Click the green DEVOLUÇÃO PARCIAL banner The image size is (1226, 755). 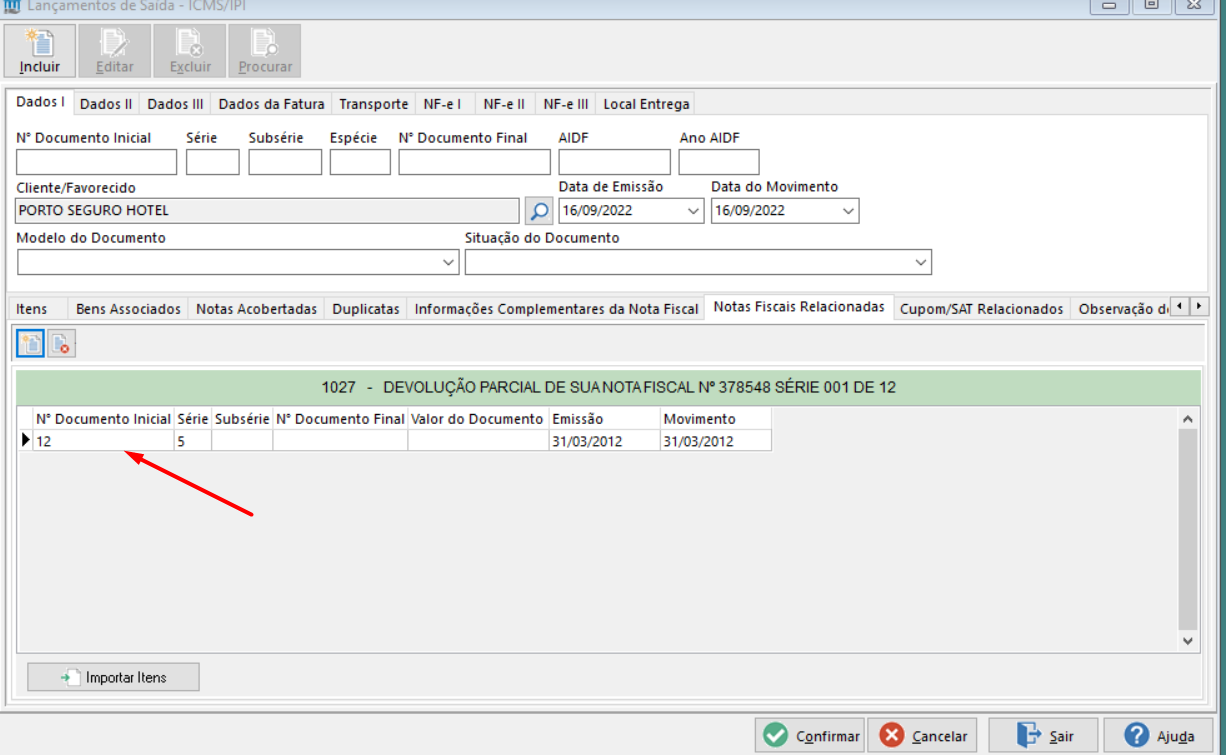pos(608,387)
